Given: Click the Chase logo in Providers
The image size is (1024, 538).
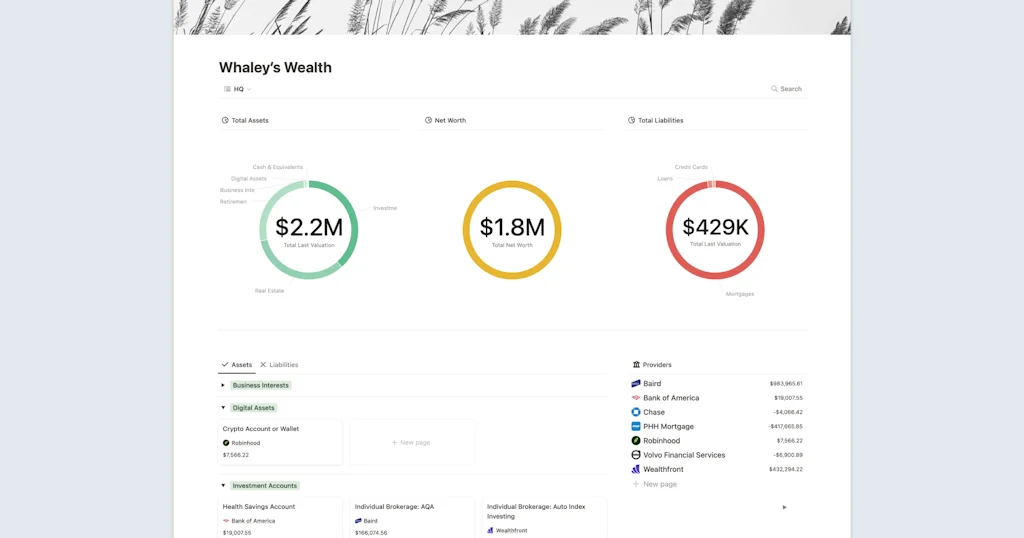Looking at the screenshot, I should tap(636, 412).
